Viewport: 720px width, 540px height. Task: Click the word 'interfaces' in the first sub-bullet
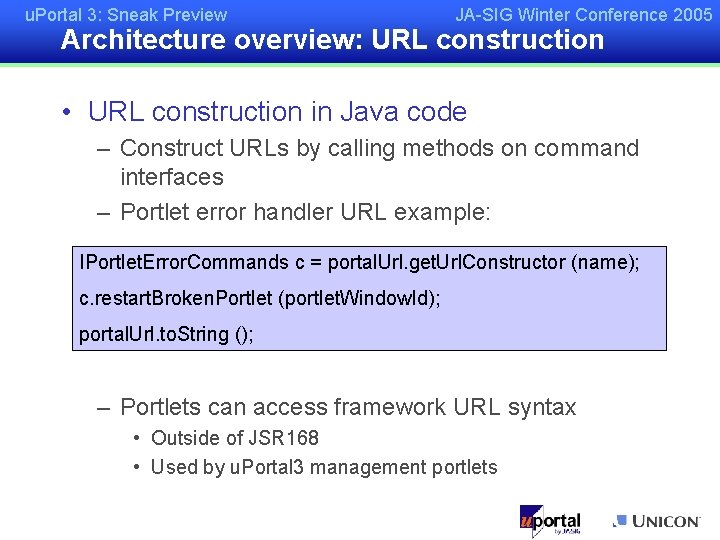172,177
